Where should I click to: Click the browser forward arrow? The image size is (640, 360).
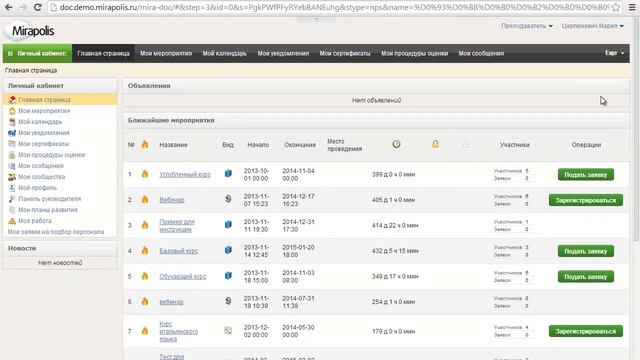[23, 7]
